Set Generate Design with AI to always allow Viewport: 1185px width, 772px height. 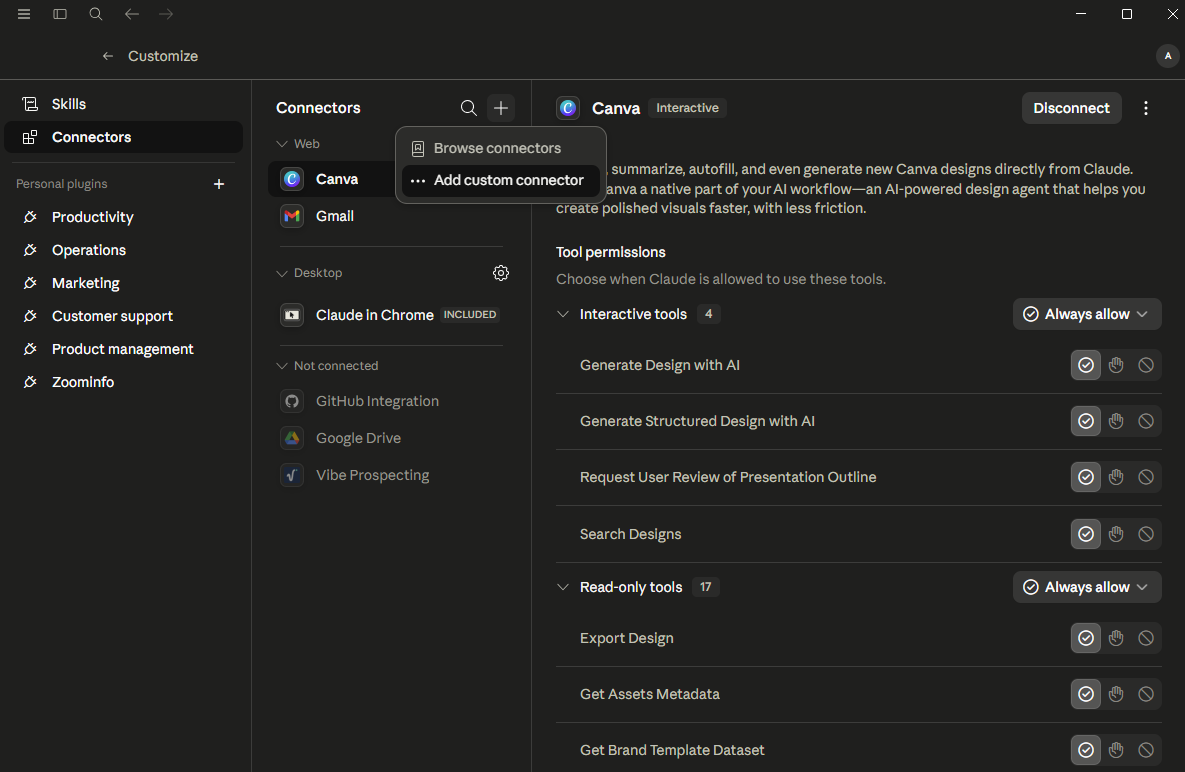tap(1086, 366)
